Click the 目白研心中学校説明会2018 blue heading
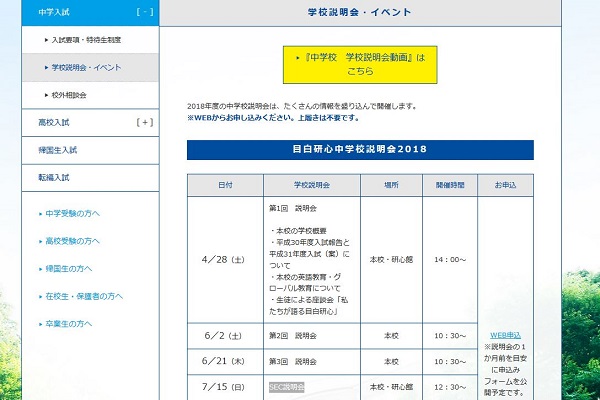This screenshot has width=600, height=400. pyautogui.click(x=360, y=149)
